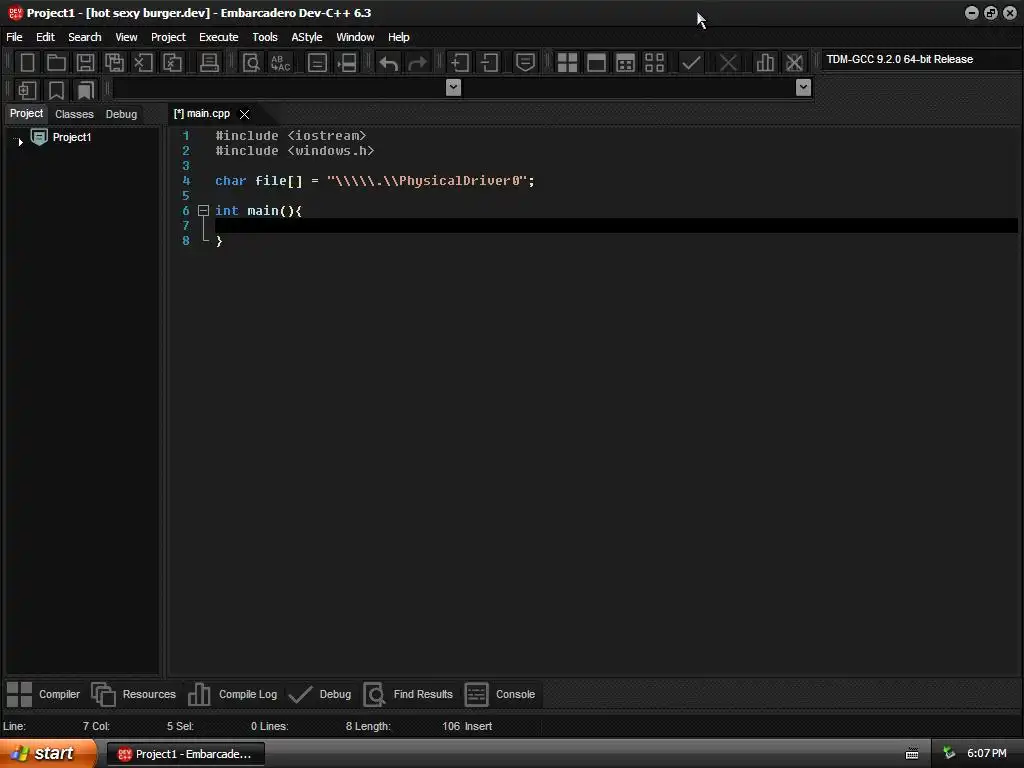The height and width of the screenshot is (768, 1024).
Task: Open the first class browser dropdown arrow
Action: (x=453, y=87)
